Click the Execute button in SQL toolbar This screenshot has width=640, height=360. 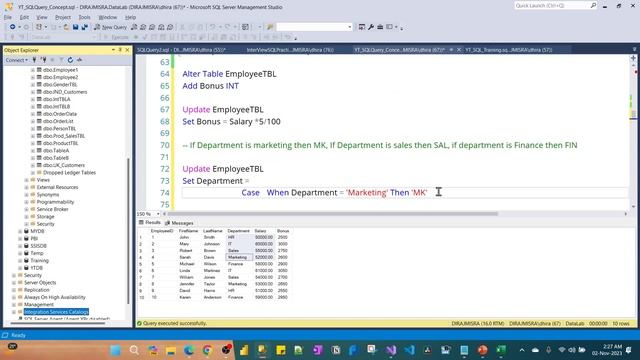(117, 37)
